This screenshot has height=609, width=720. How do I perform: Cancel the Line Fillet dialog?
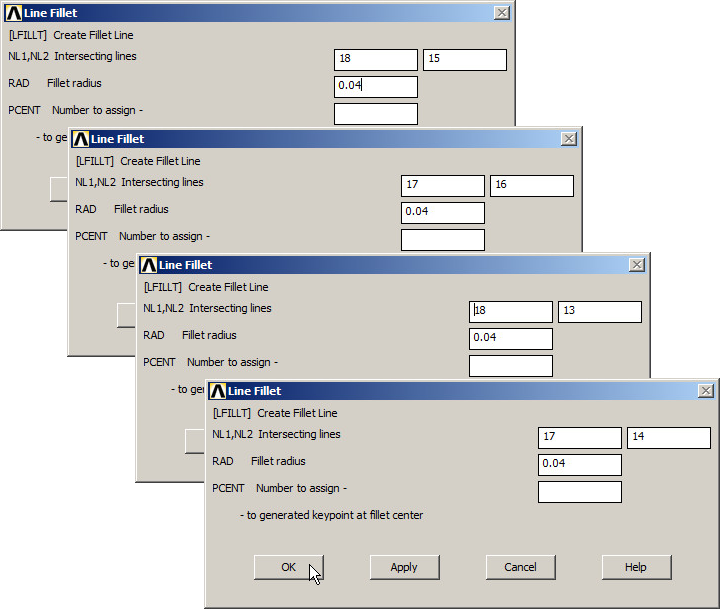[x=520, y=567]
